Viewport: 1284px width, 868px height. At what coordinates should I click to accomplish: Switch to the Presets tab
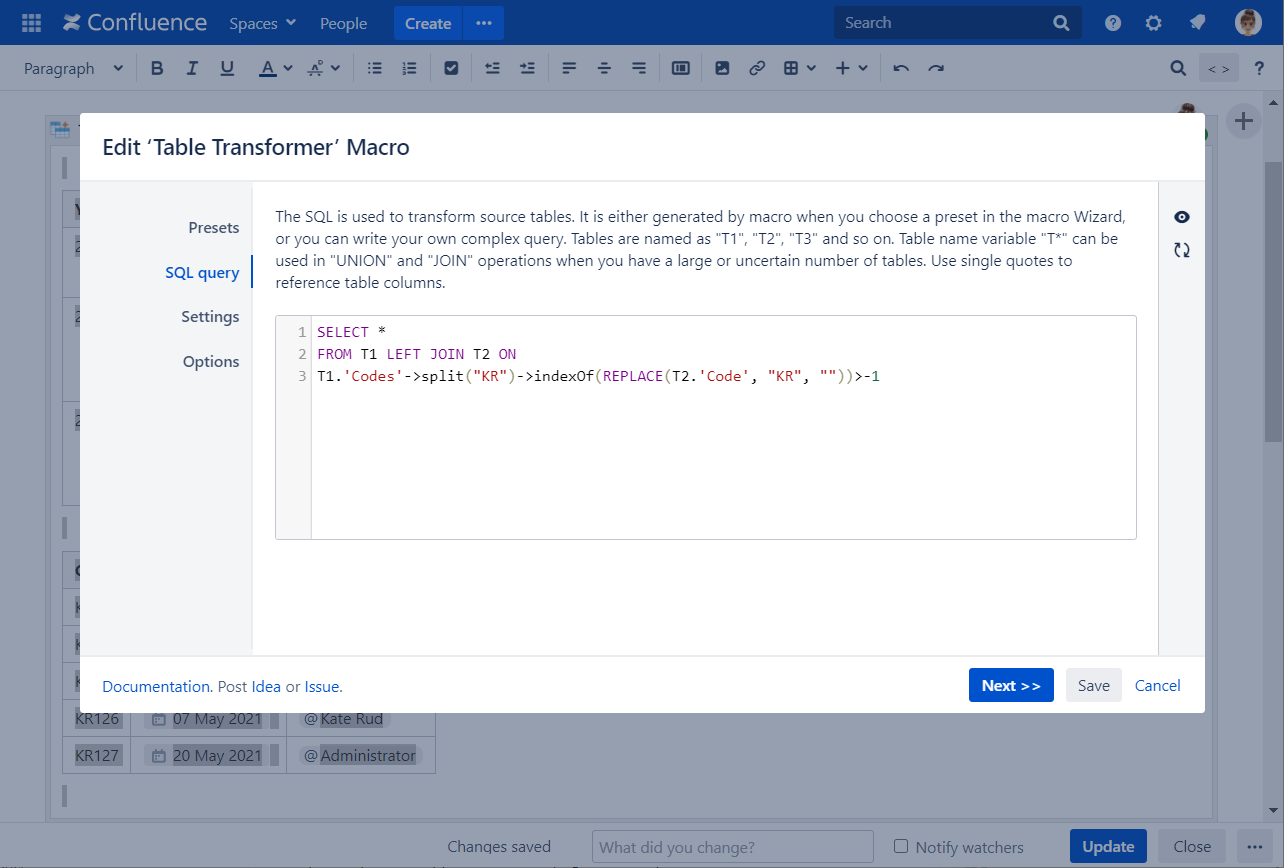pos(213,228)
